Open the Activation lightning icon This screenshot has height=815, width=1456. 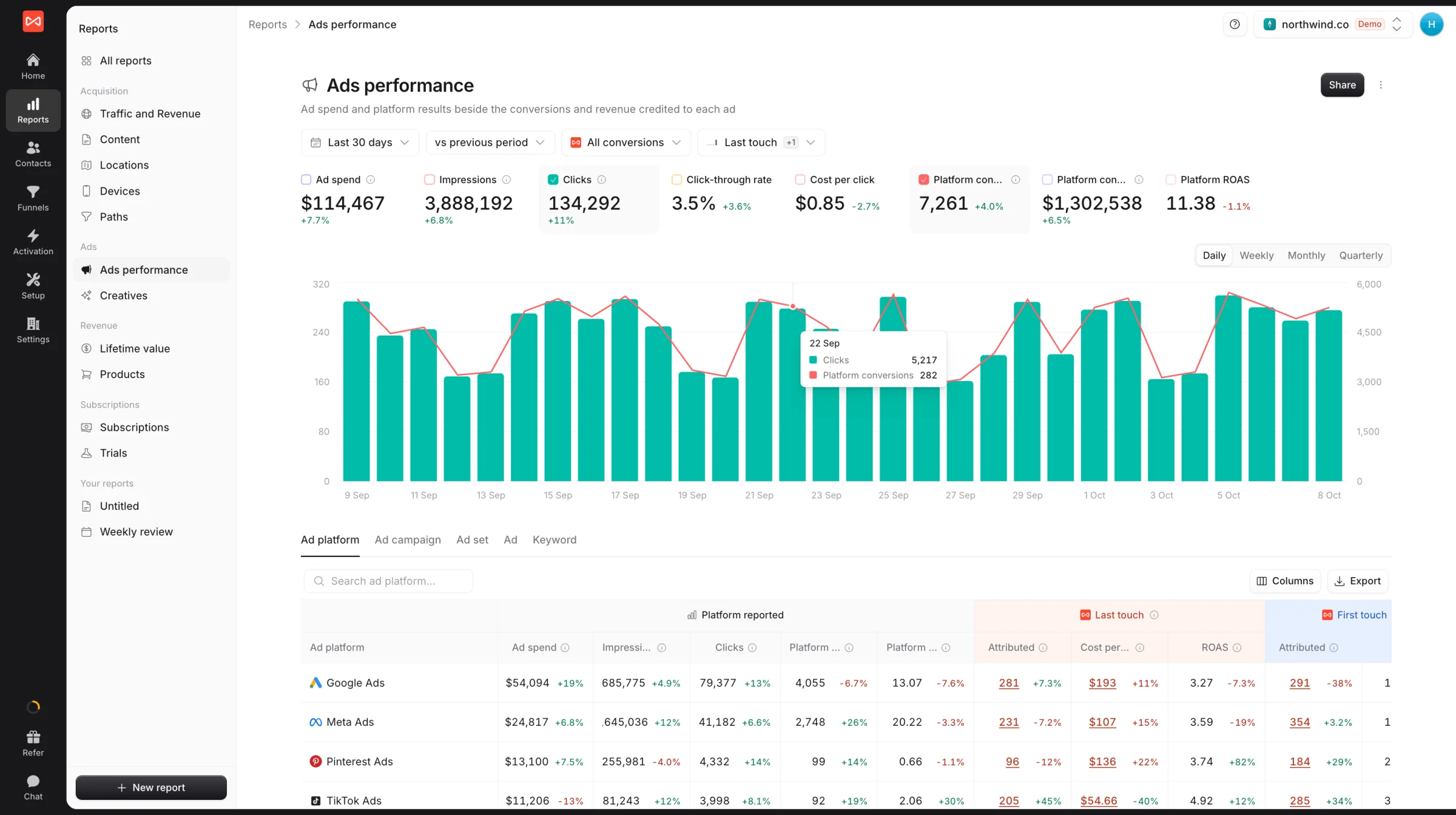33,235
